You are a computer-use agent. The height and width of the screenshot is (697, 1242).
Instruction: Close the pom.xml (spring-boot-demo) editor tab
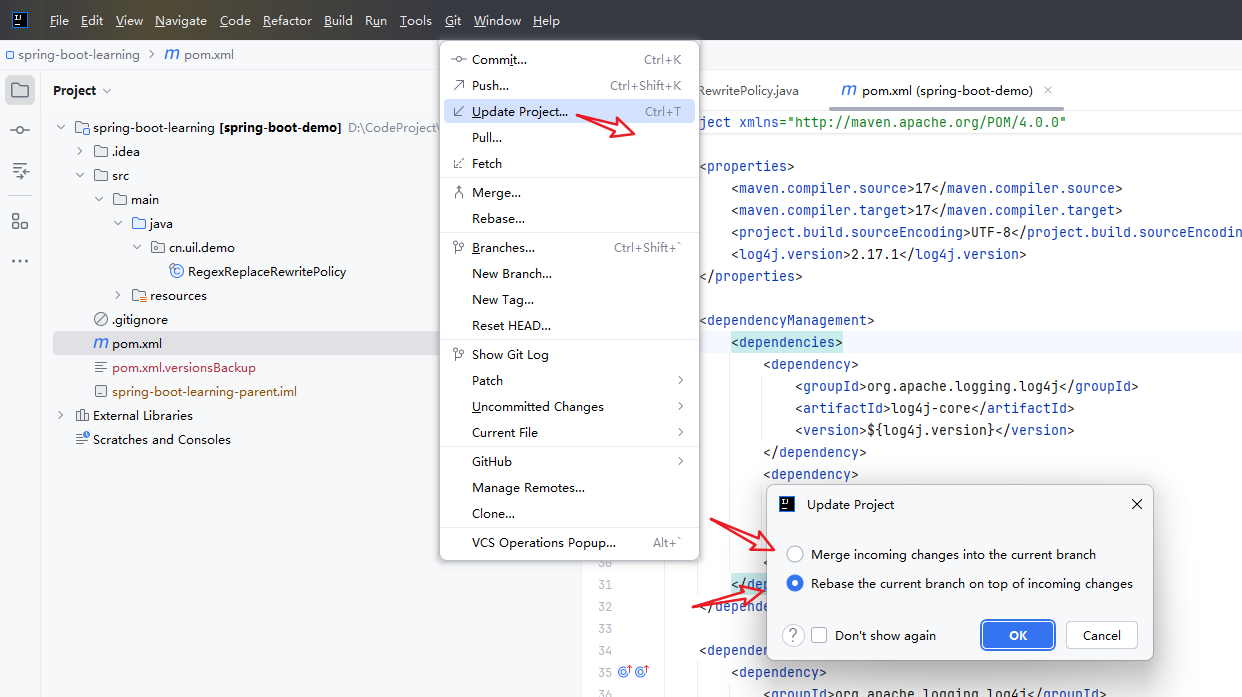pyautogui.click(x=1048, y=90)
